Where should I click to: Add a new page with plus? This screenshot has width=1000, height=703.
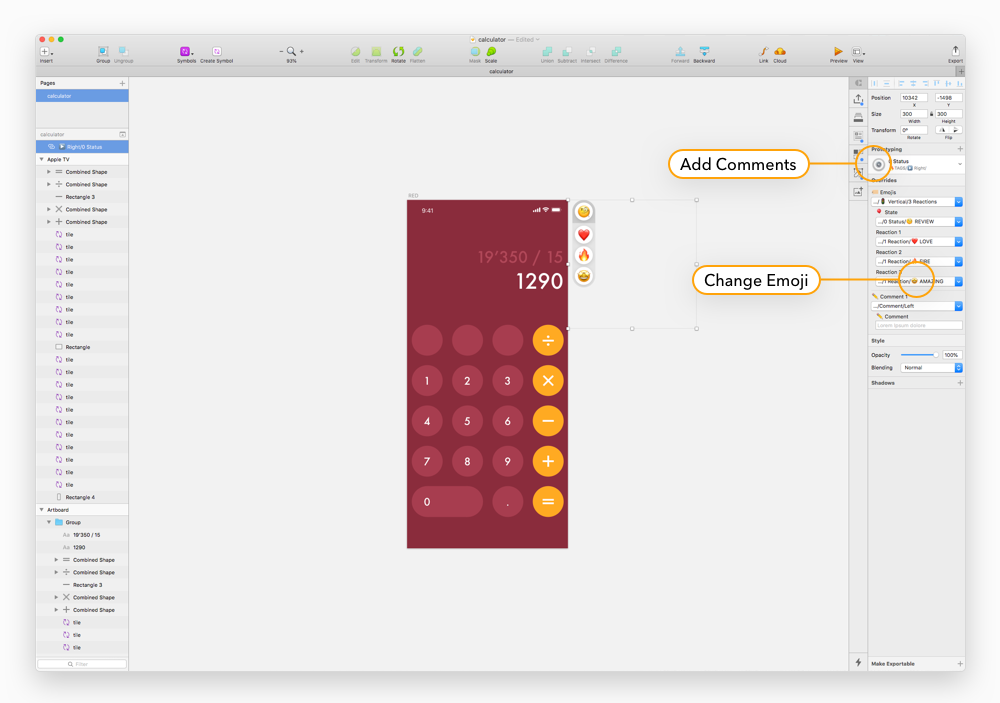click(x=122, y=83)
